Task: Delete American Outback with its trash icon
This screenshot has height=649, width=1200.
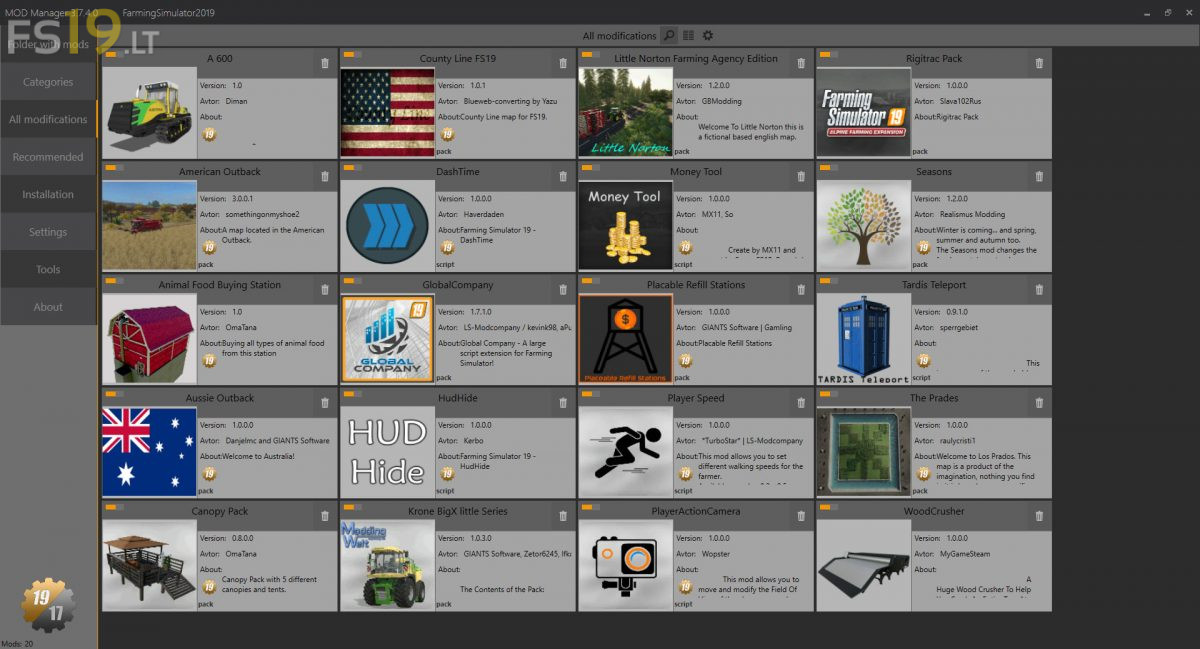Action: pos(325,176)
